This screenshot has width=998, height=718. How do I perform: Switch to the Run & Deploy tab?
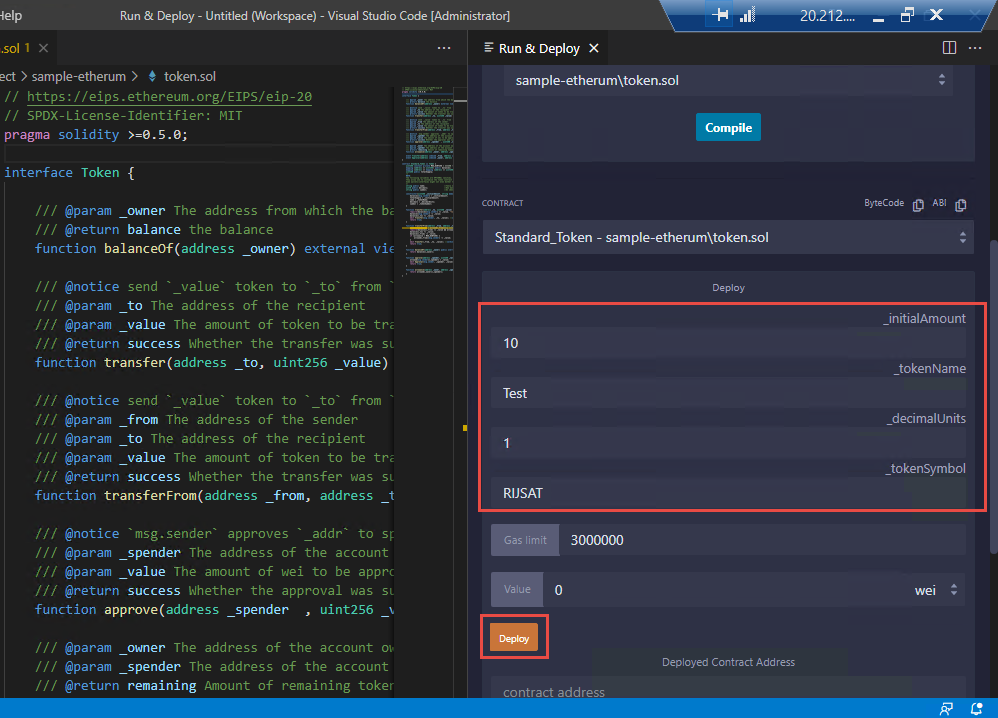[x=538, y=48]
